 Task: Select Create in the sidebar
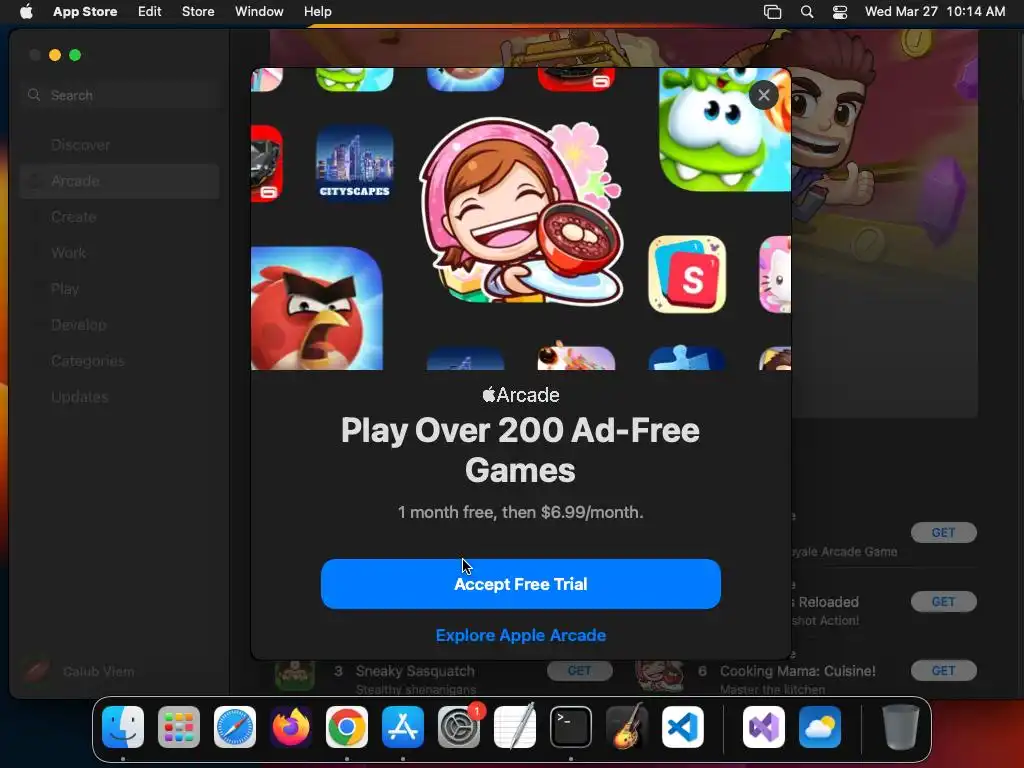[120, 217]
